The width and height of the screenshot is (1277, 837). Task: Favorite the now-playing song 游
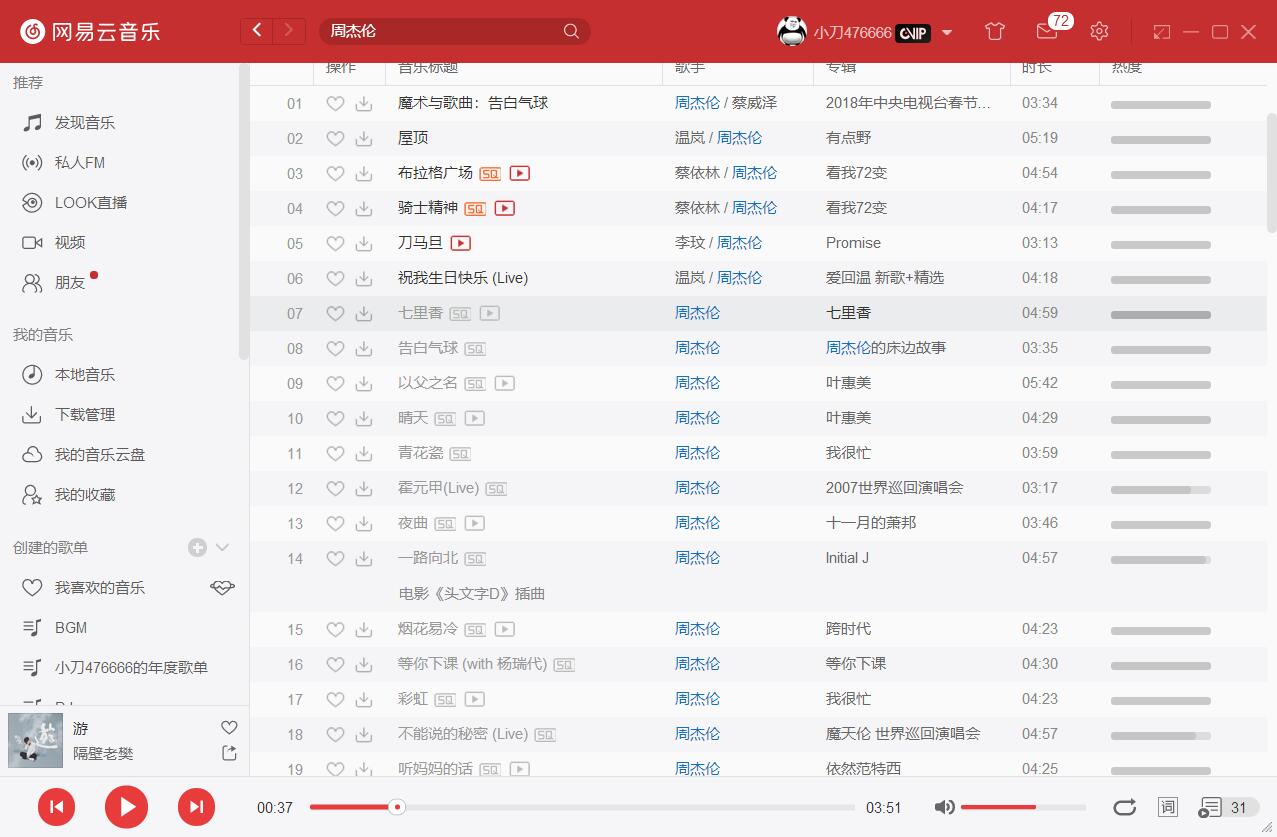229,727
